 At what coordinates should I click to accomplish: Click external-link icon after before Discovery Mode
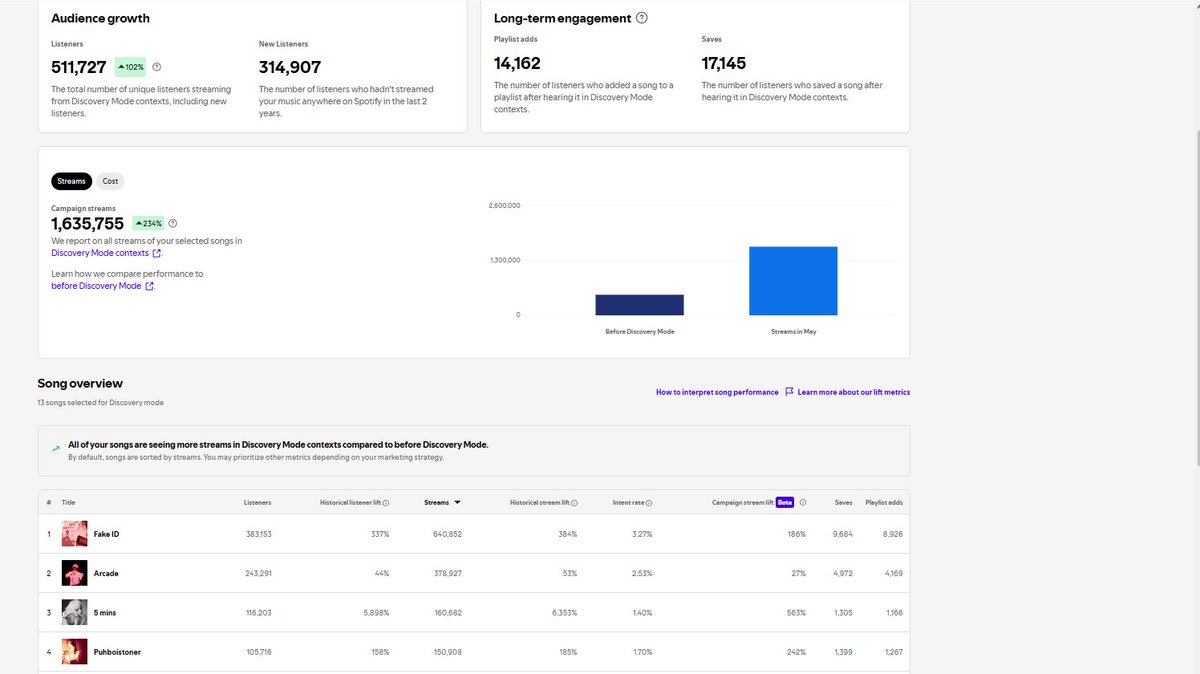click(x=149, y=286)
